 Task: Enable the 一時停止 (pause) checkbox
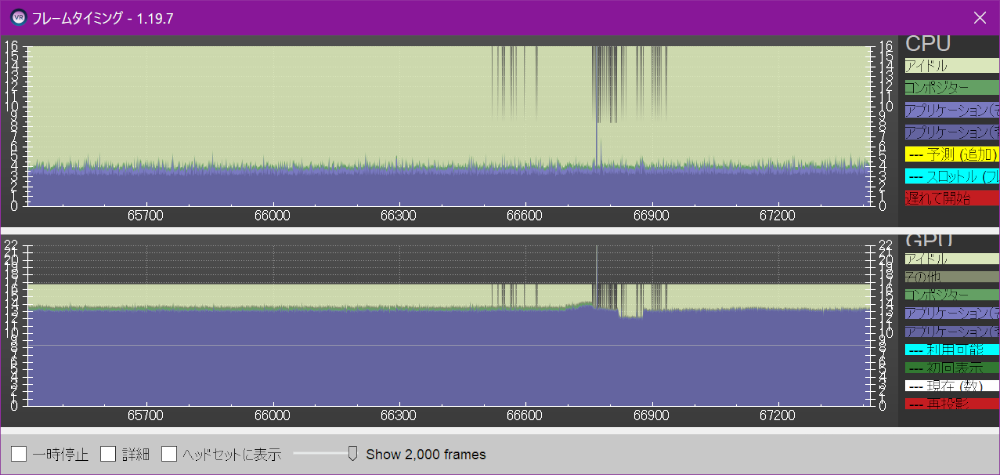click(x=19, y=454)
